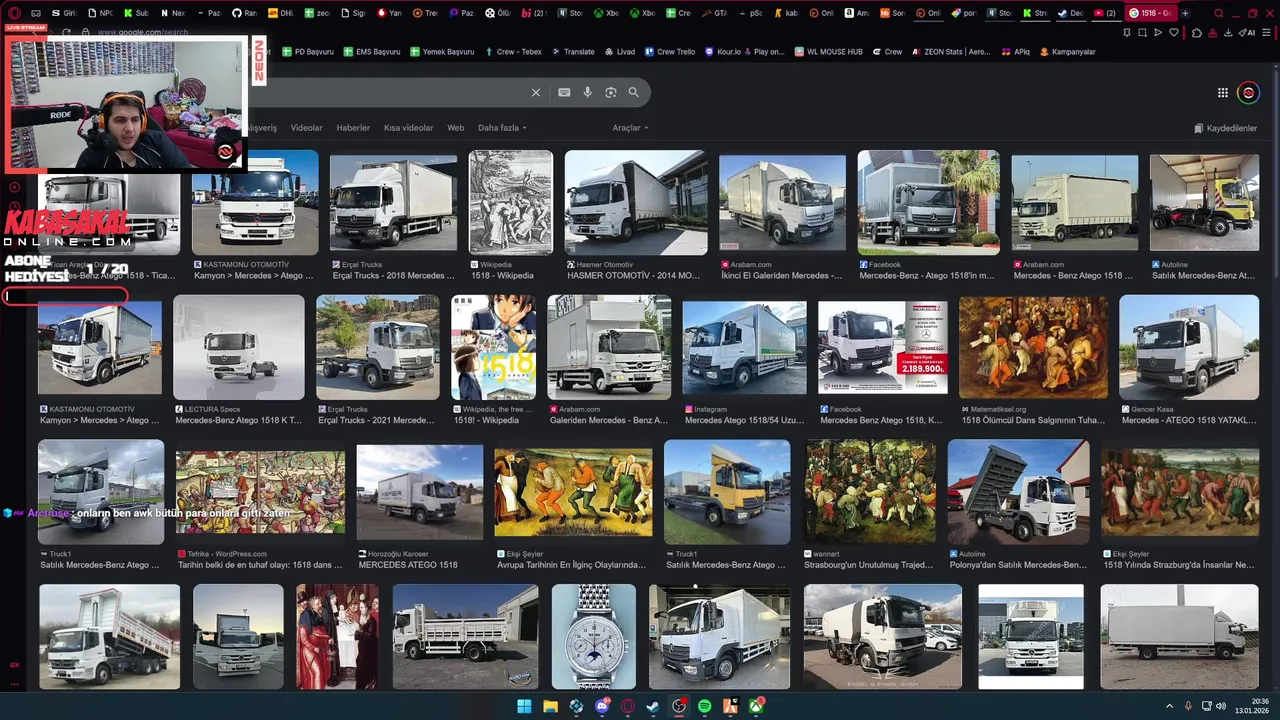Image resolution: width=1280 pixels, height=720 pixels.
Task: Switch to the YouTube browser tab
Action: (x=1104, y=13)
